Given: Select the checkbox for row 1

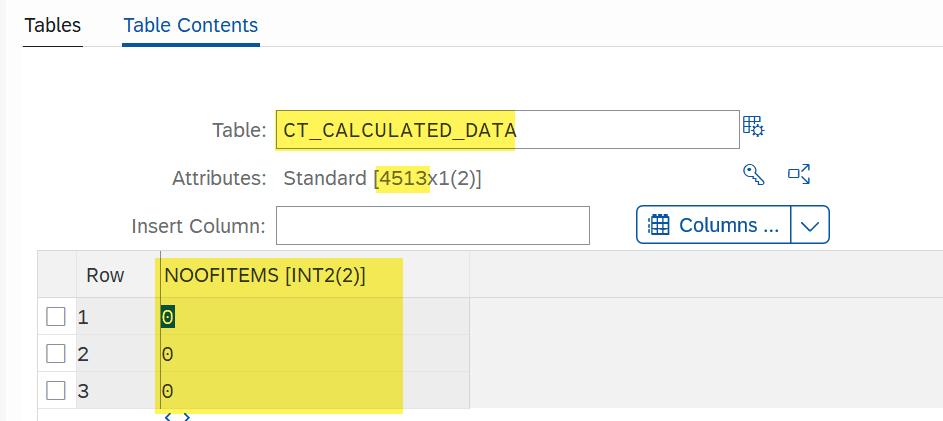Looking at the screenshot, I should pos(56,317).
